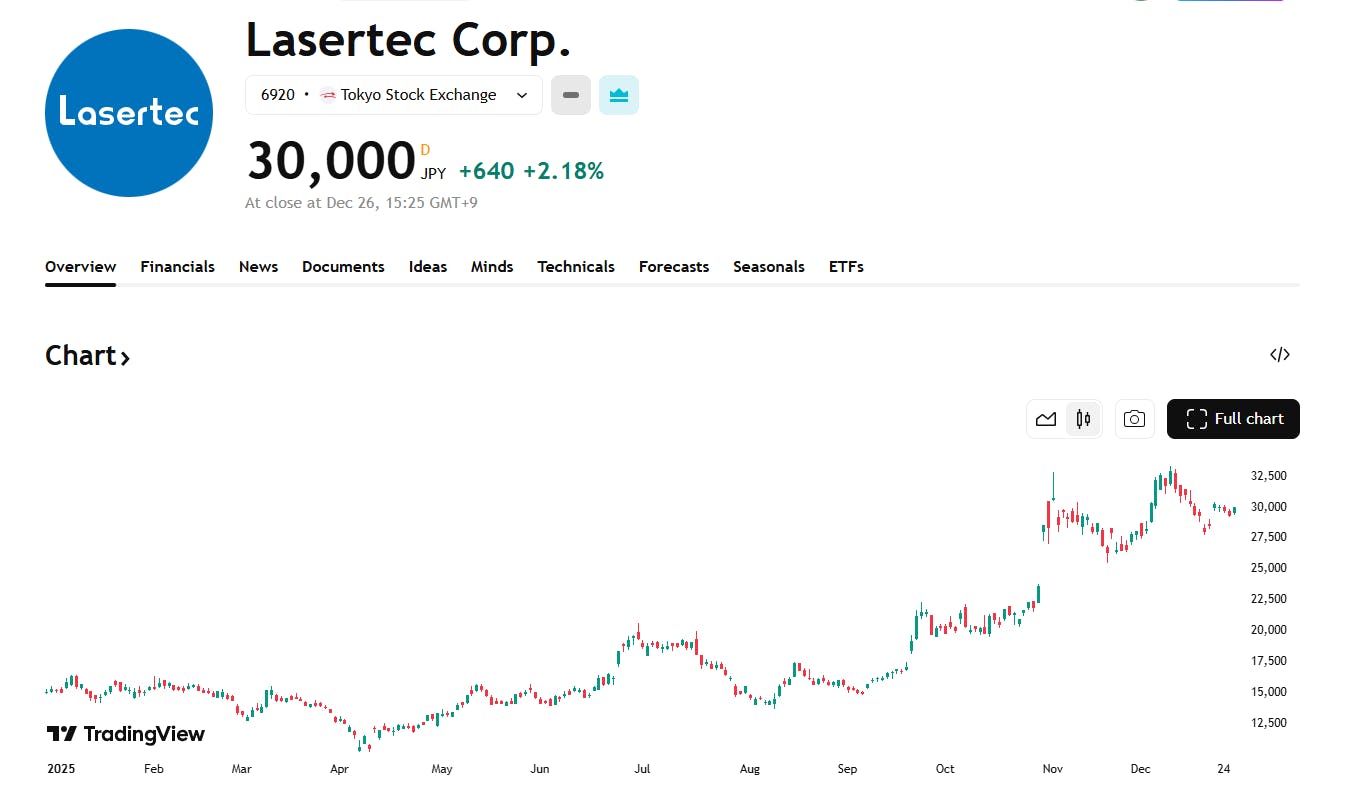The height and width of the screenshot is (805, 1350).
Task: Open the News tab
Action: click(258, 267)
